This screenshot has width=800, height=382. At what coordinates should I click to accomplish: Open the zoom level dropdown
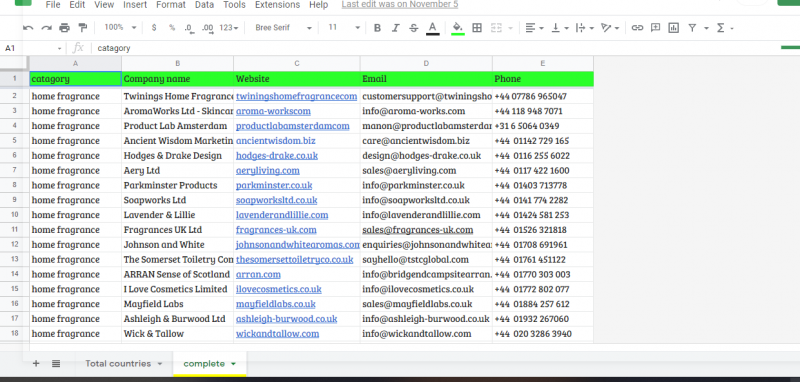point(120,28)
